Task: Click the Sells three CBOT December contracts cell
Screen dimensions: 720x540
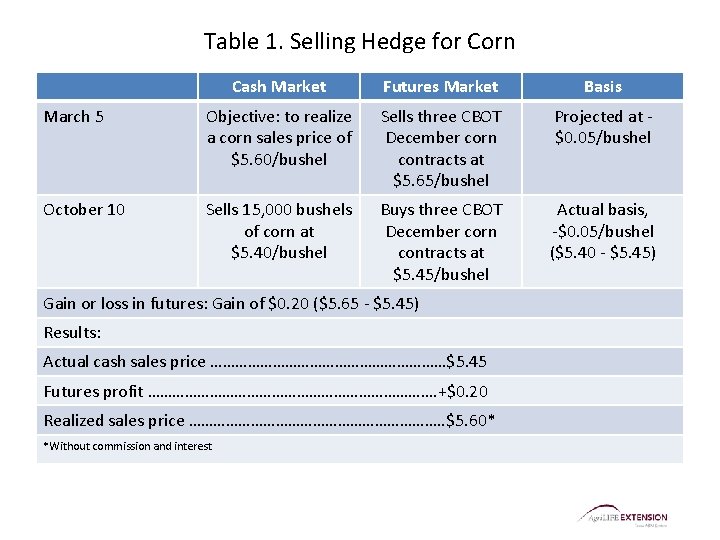Action: coord(440,148)
